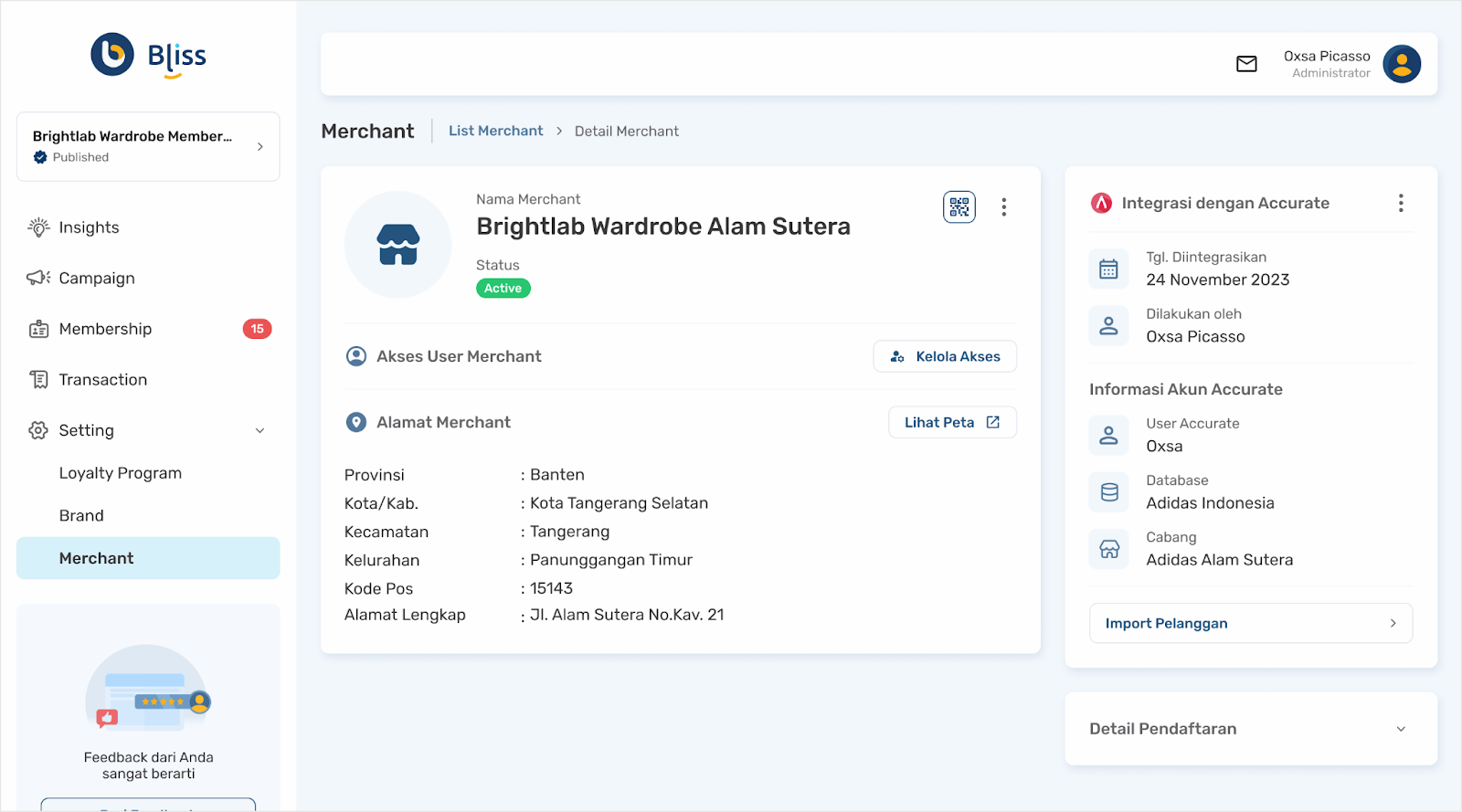This screenshot has width=1462, height=812.
Task: Click the 15143 postal code
Action: pyautogui.click(x=552, y=588)
